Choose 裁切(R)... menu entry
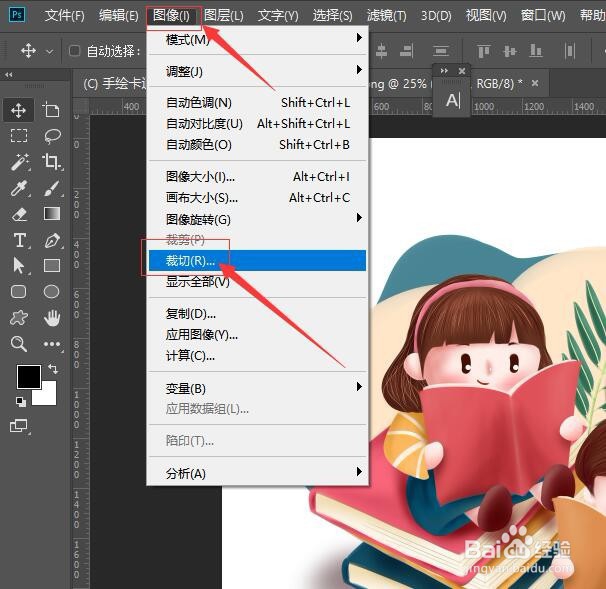 (257, 260)
